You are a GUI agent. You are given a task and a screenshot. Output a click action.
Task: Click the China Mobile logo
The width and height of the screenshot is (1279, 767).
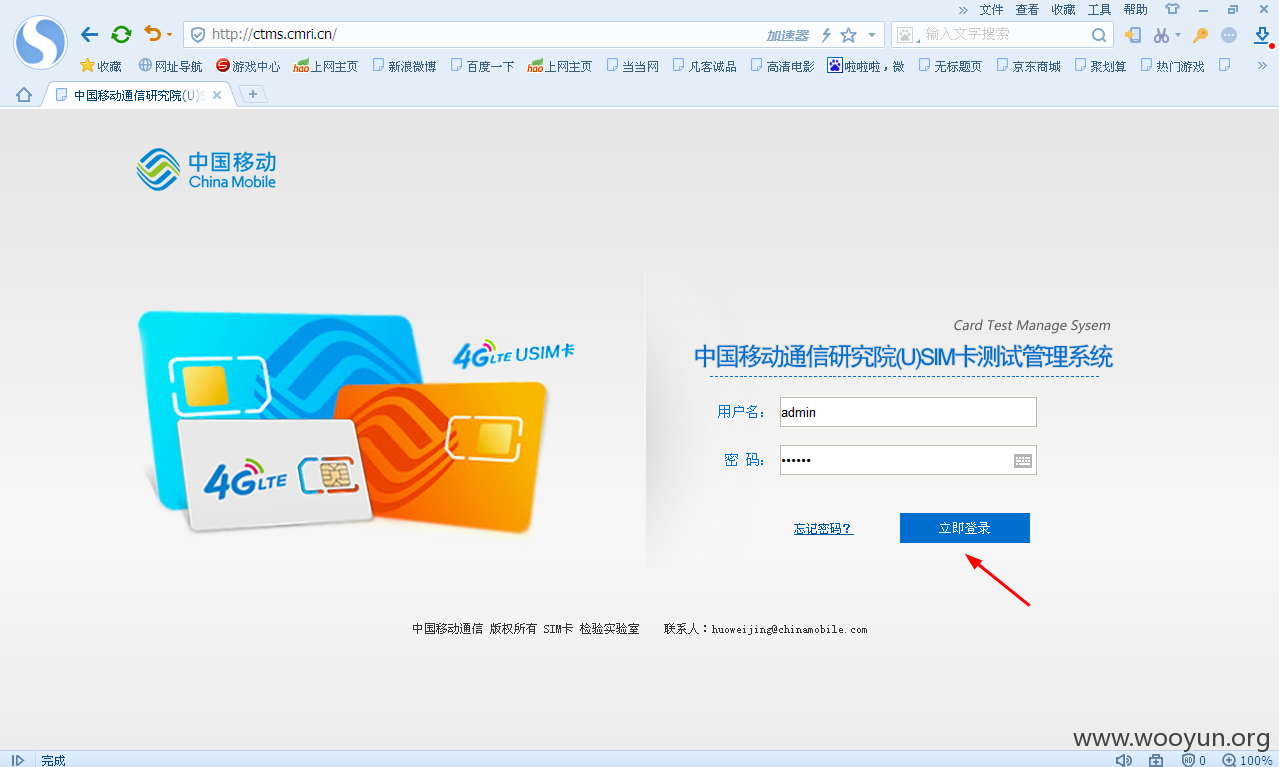[206, 169]
